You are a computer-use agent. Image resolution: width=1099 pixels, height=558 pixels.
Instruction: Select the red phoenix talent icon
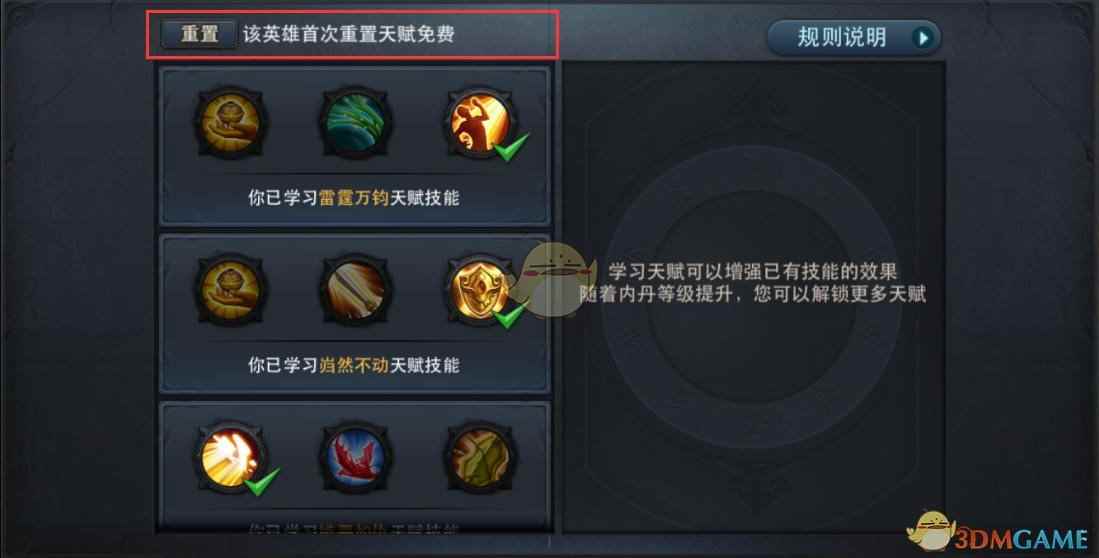pos(355,457)
